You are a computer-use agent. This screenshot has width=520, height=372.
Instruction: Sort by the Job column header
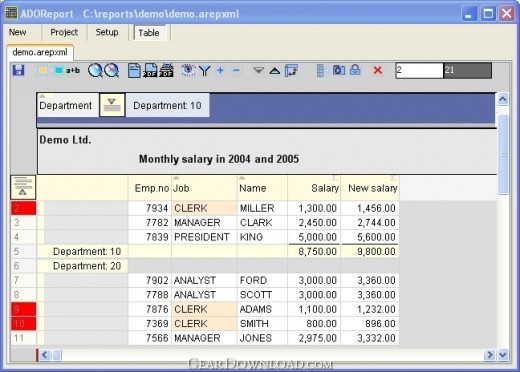point(204,188)
